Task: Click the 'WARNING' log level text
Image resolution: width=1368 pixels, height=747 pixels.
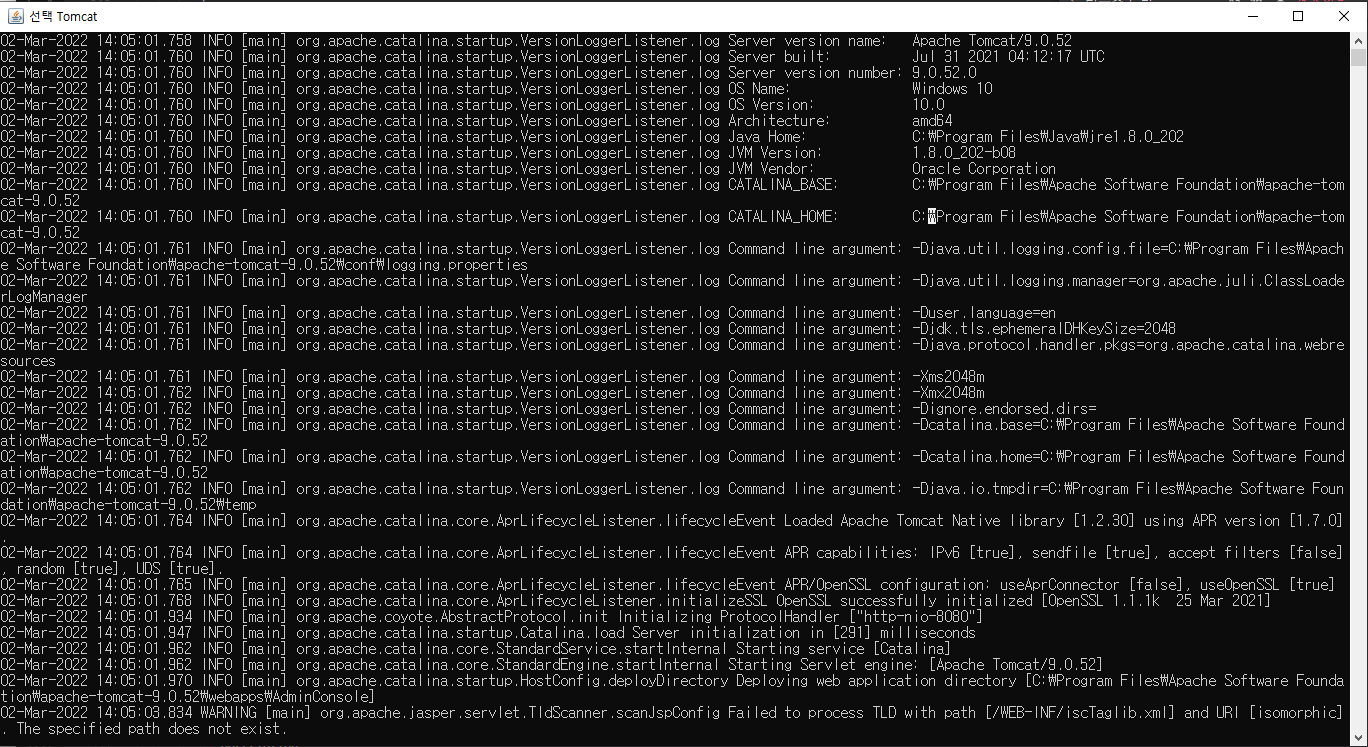Action: click(x=228, y=713)
